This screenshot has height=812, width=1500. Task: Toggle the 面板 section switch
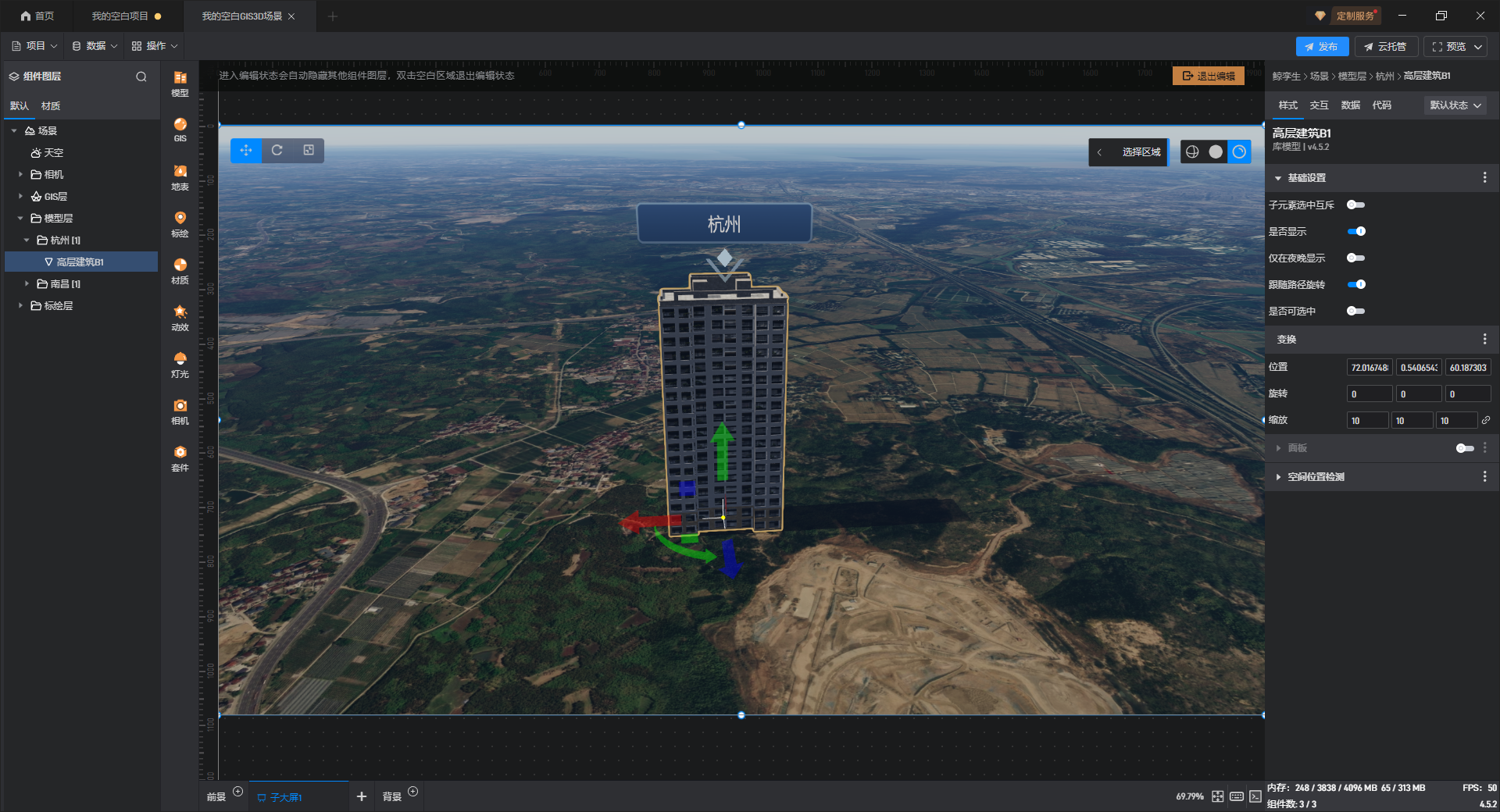1465,448
